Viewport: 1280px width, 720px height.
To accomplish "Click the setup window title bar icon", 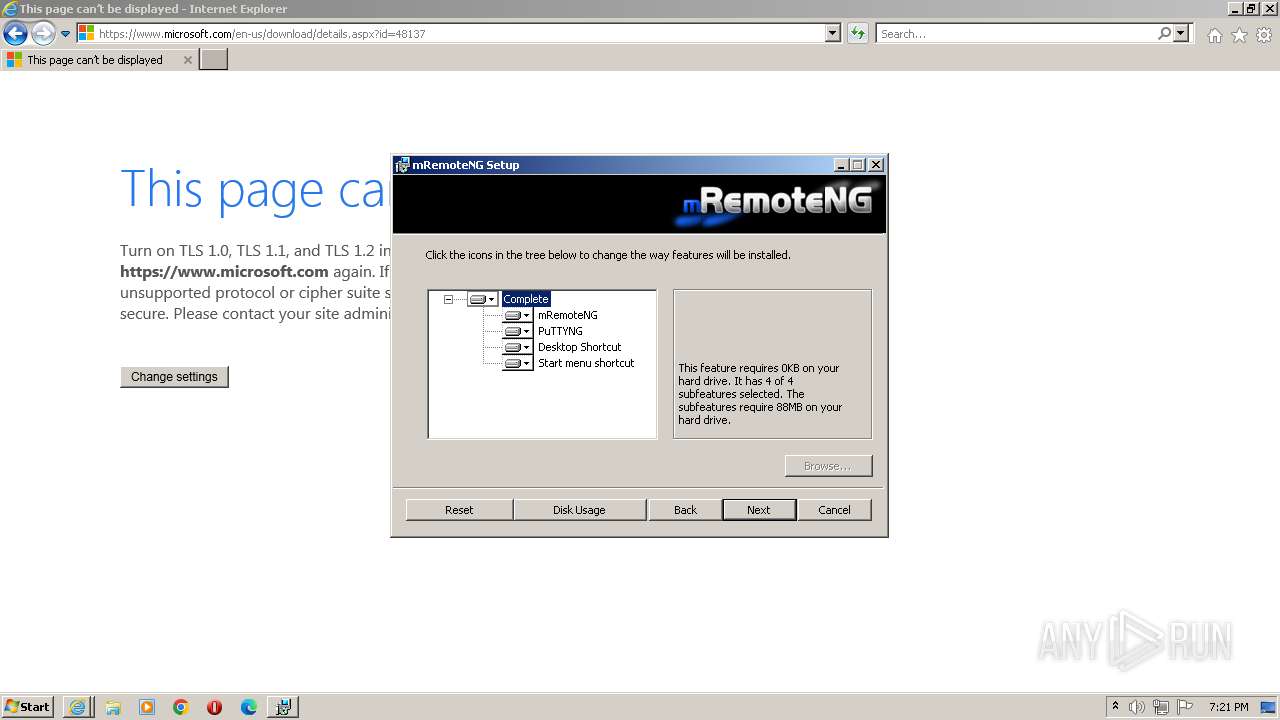I will tap(402, 165).
